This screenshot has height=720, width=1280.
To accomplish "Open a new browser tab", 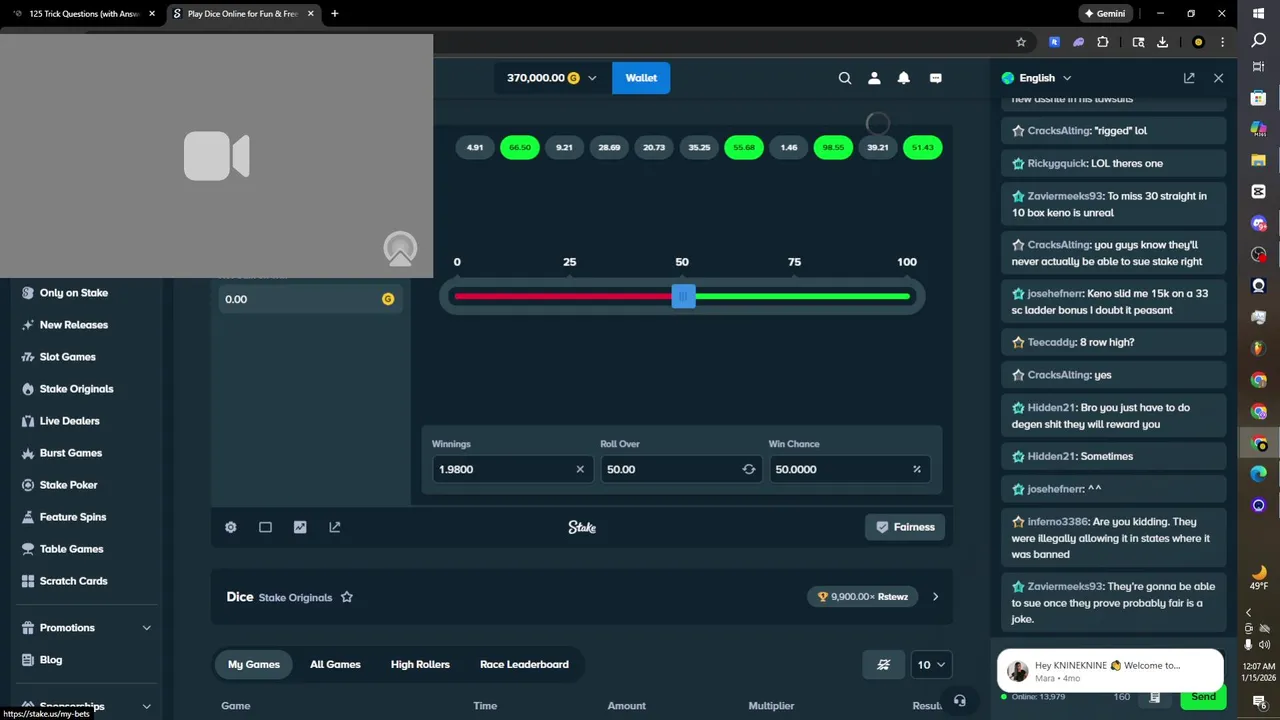I will tap(334, 14).
